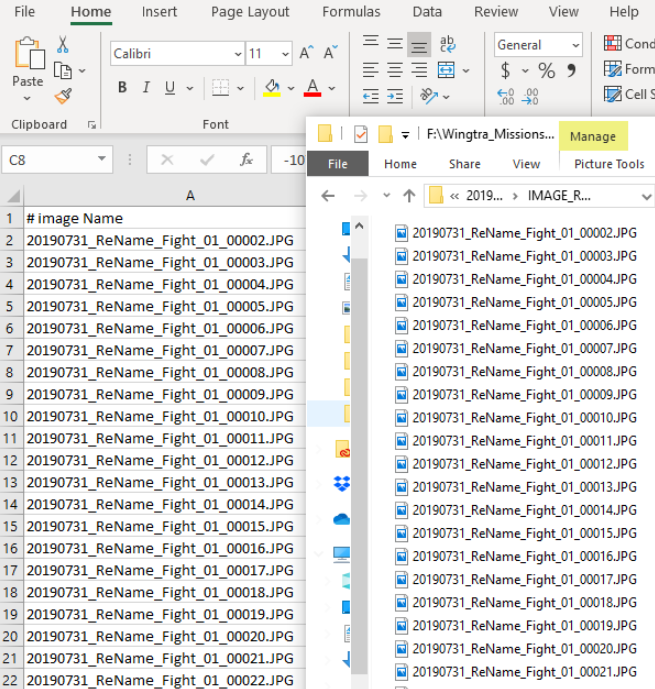Click the yellow Manage contextual tab
This screenshot has width=655, height=689.
(592, 136)
